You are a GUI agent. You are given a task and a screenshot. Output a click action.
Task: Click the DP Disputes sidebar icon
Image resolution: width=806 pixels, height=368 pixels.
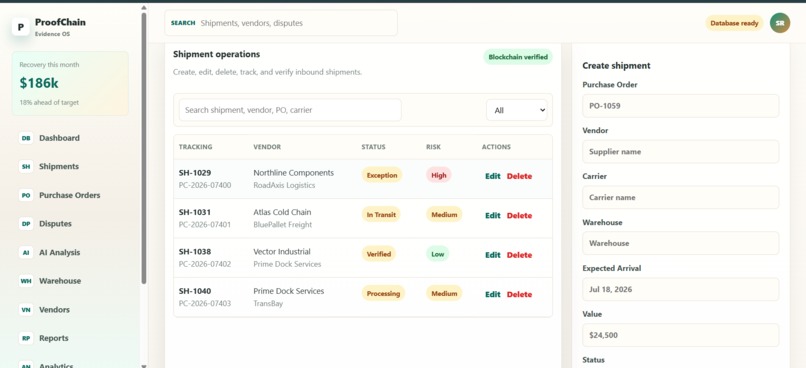pos(26,224)
